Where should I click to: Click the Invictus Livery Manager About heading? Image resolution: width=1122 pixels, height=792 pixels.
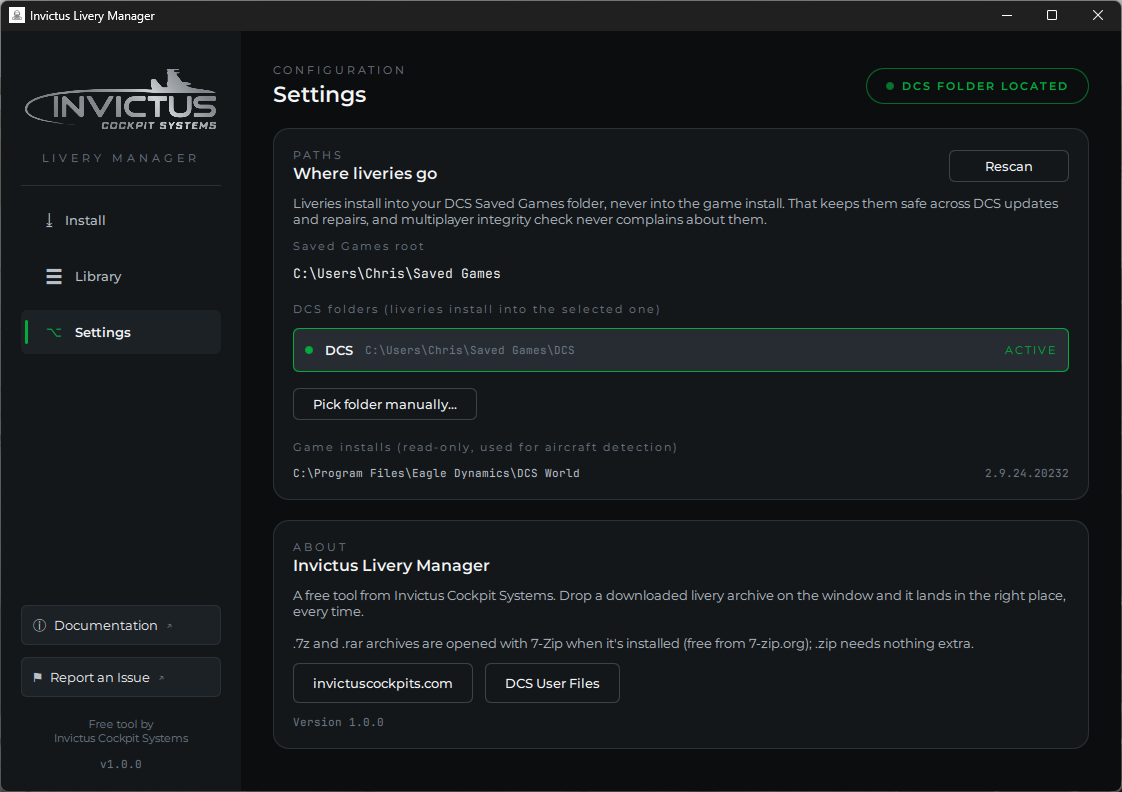[x=391, y=565]
